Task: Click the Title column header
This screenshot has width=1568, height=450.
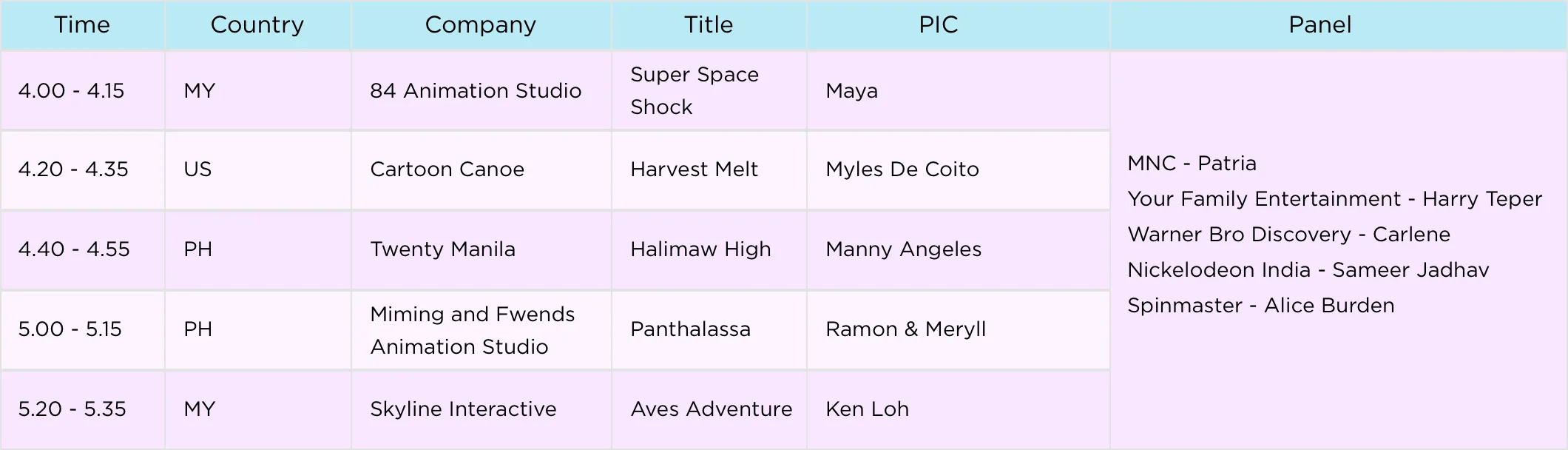Action: coord(709,25)
